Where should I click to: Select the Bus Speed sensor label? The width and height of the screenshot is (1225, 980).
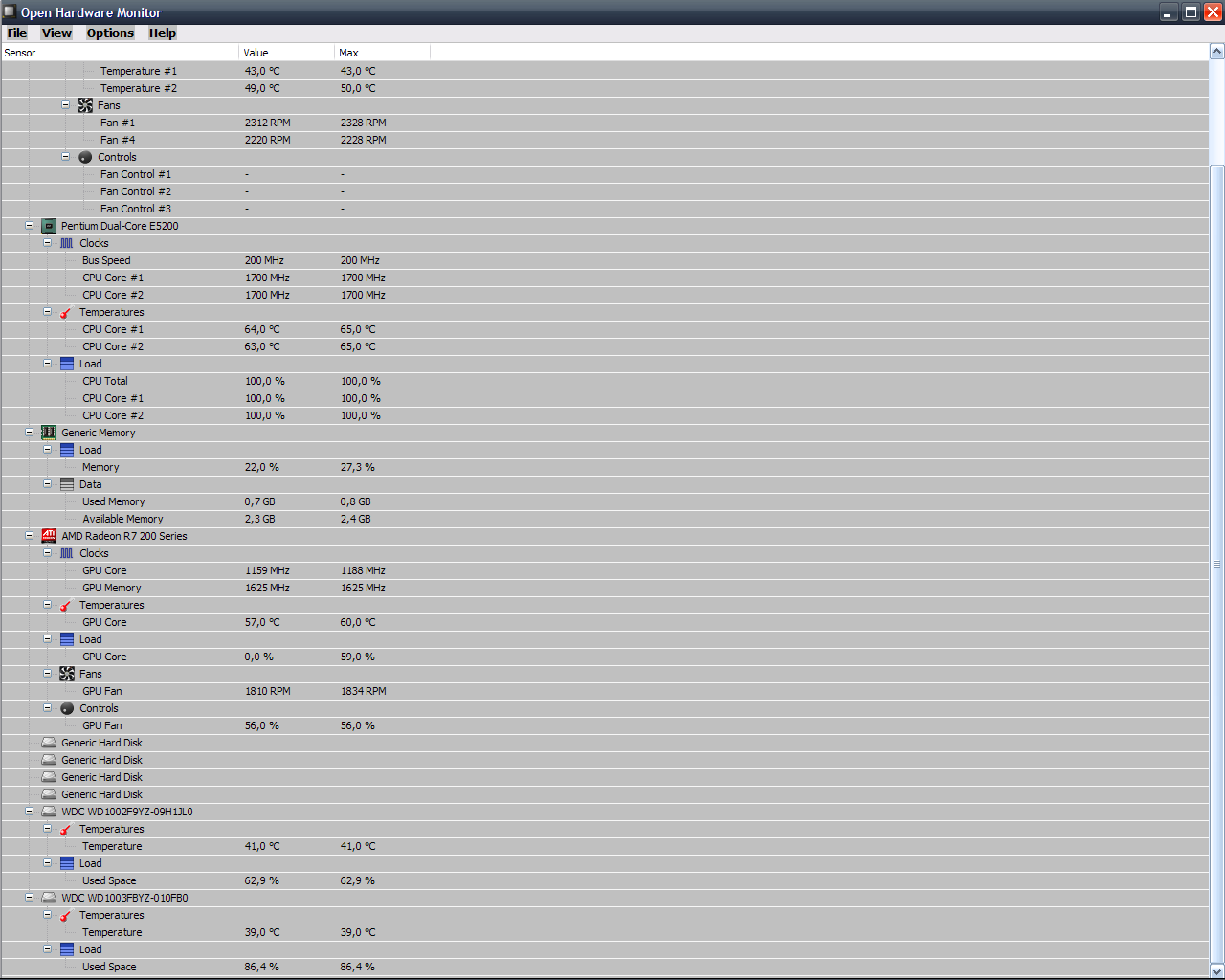tap(106, 260)
